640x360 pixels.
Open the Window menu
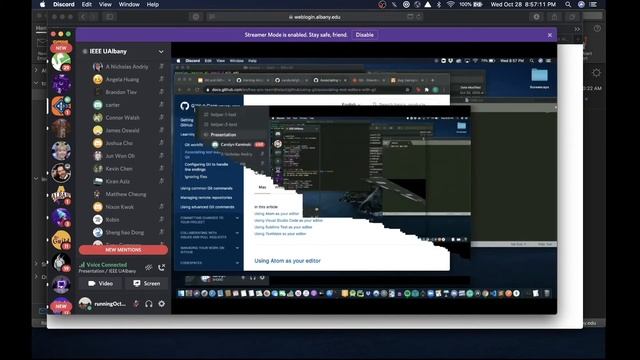point(129,4)
